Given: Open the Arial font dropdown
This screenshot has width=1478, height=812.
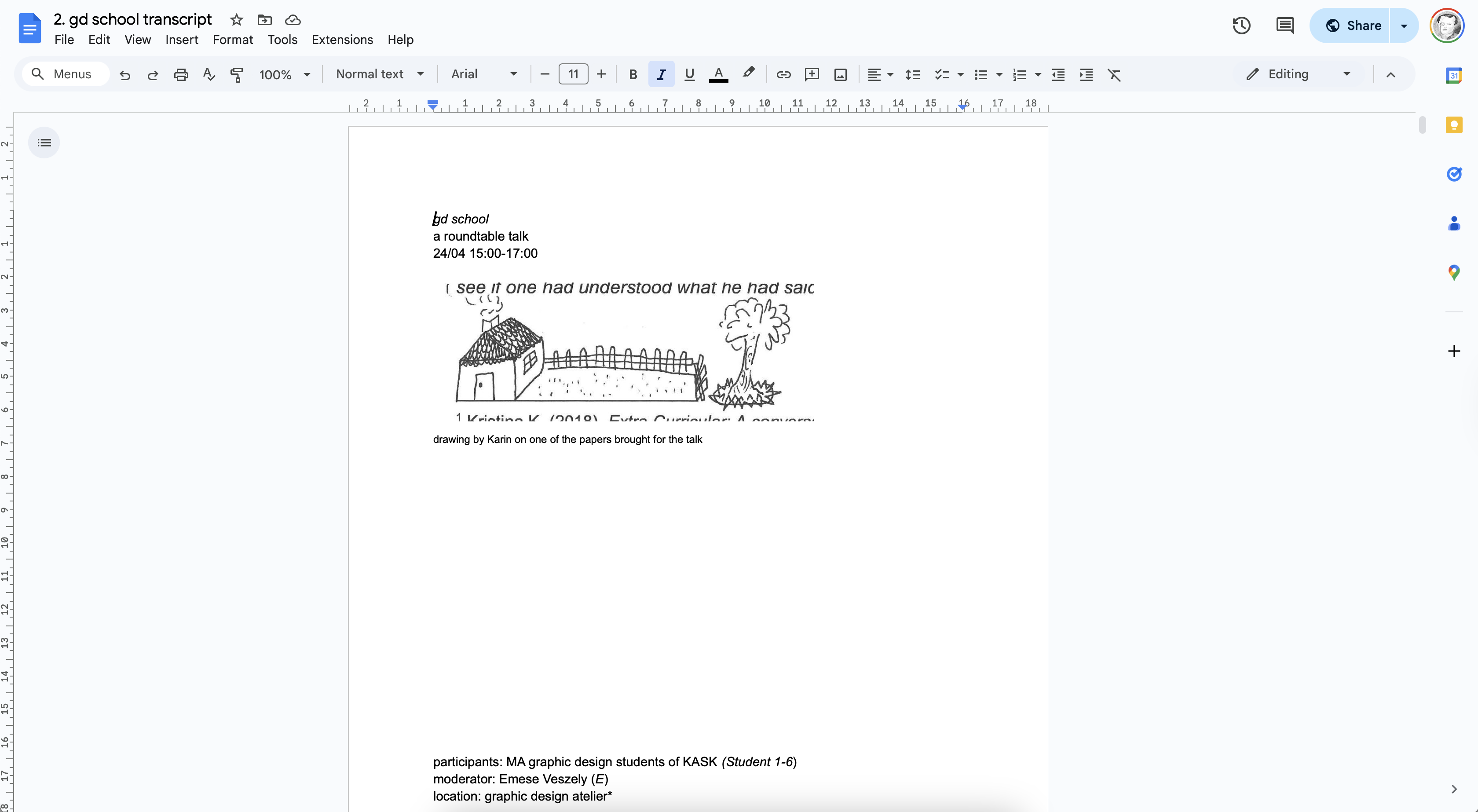Looking at the screenshot, I should tap(484, 75).
